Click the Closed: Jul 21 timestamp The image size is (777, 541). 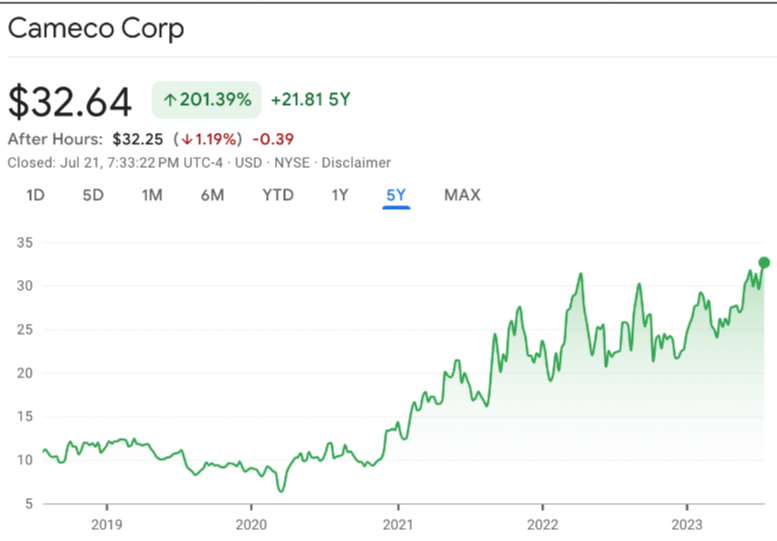click(x=115, y=163)
